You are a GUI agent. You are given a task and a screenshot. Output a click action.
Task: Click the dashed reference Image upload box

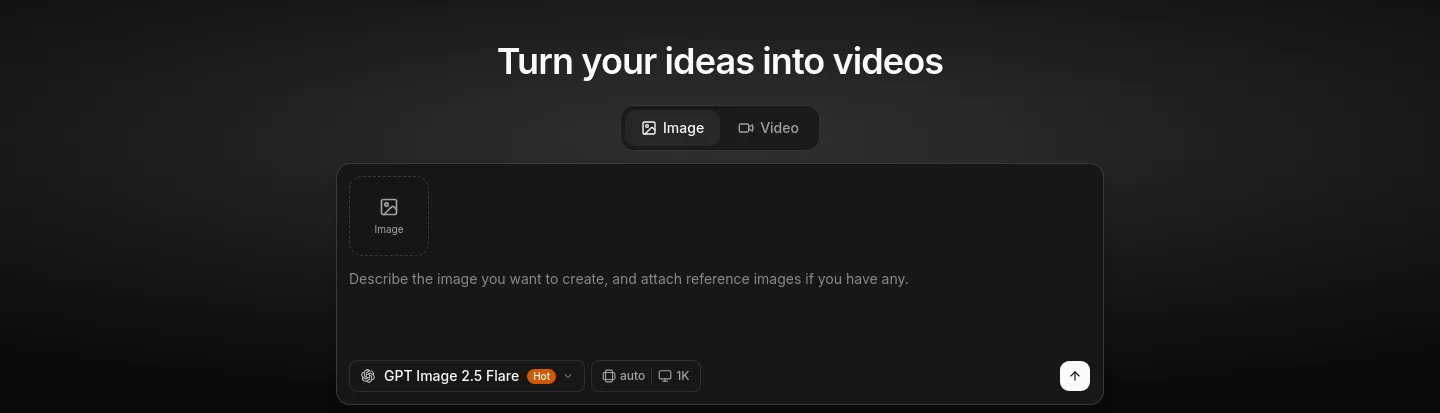click(x=389, y=216)
